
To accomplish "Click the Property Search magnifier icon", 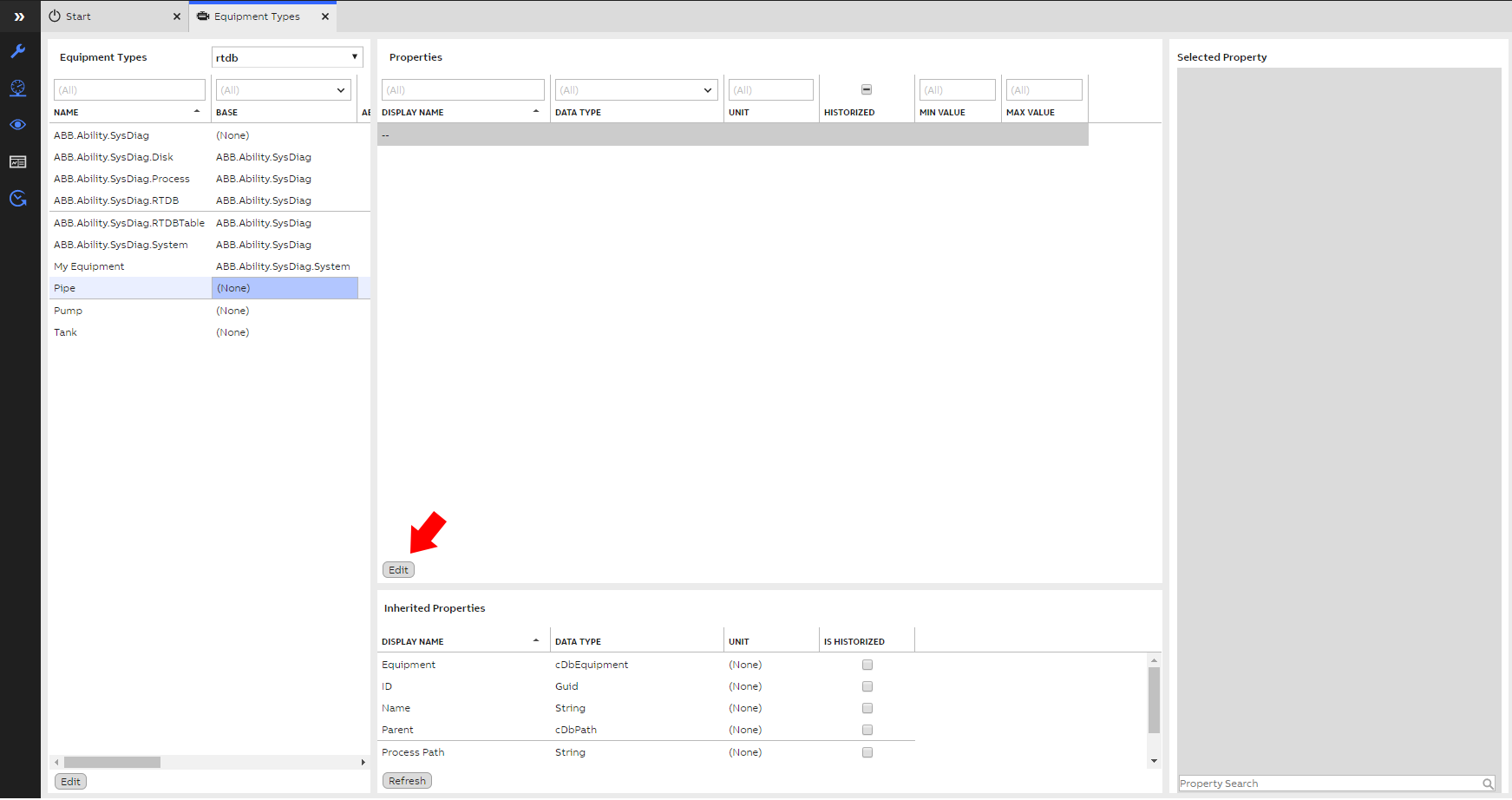I will (x=1488, y=784).
